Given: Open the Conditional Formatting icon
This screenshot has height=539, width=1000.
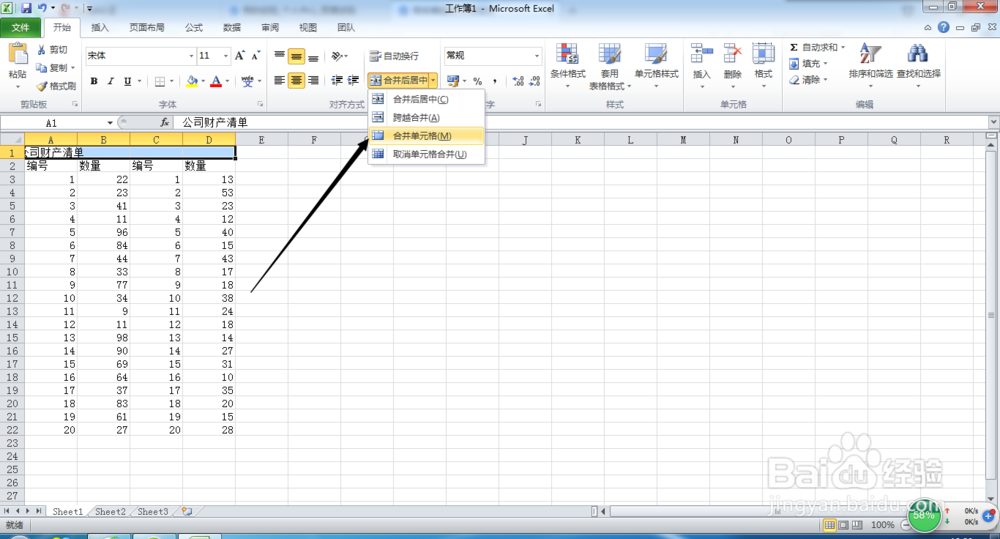Looking at the screenshot, I should tap(567, 54).
